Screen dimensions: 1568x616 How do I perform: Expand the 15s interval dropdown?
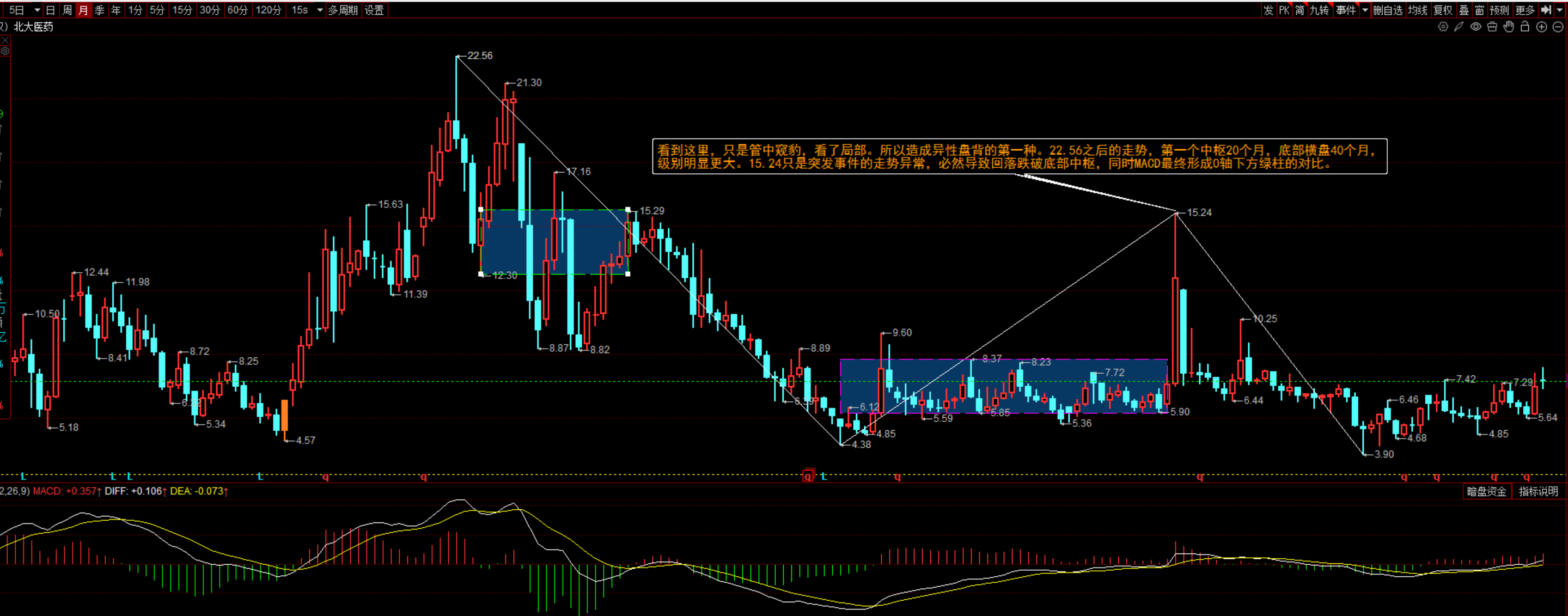tap(320, 10)
